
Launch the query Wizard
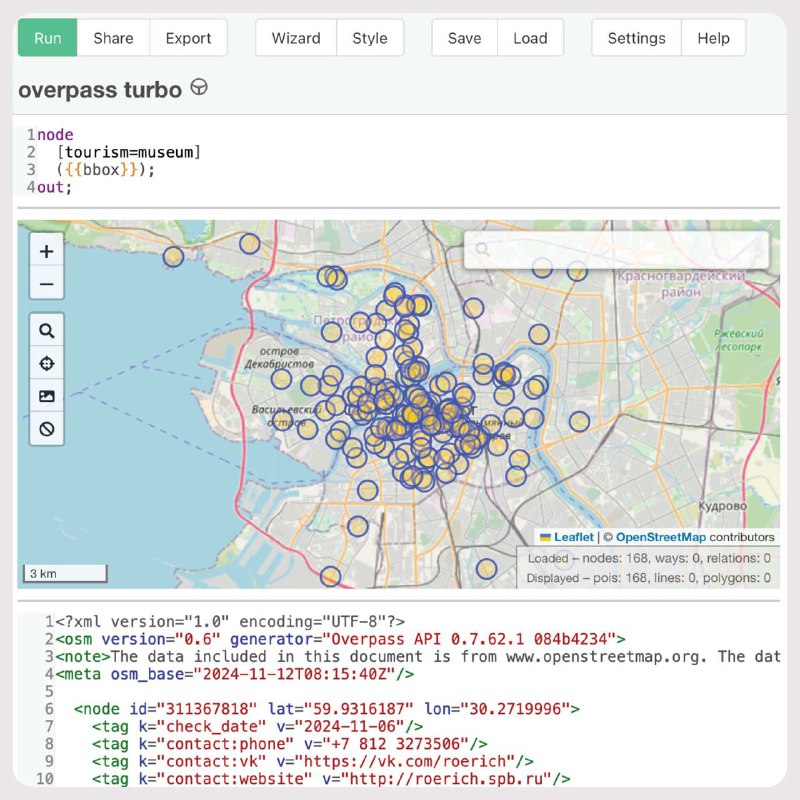pyautogui.click(x=296, y=38)
